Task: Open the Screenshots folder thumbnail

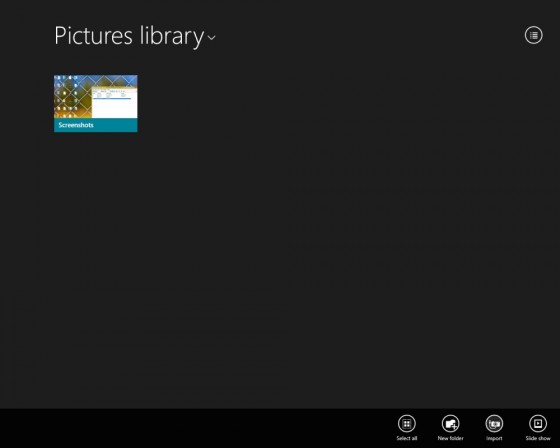Action: (x=96, y=103)
